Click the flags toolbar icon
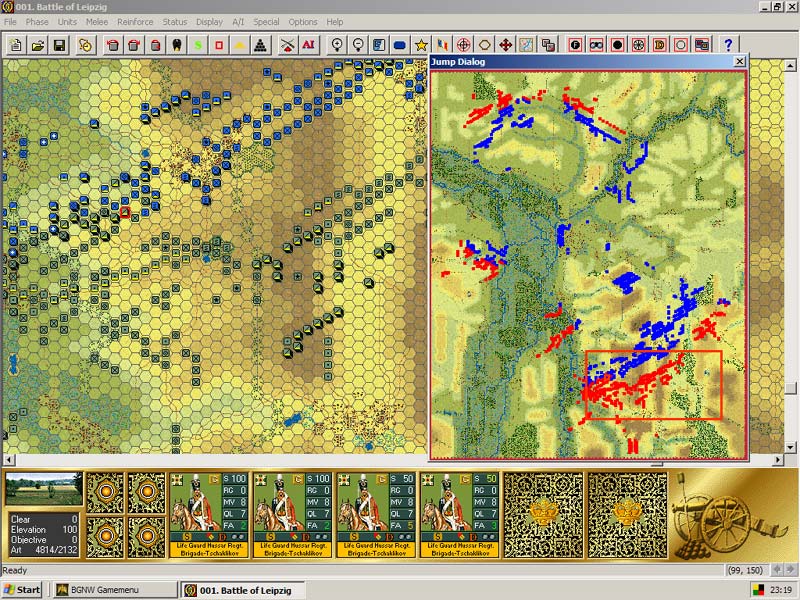 (442, 45)
